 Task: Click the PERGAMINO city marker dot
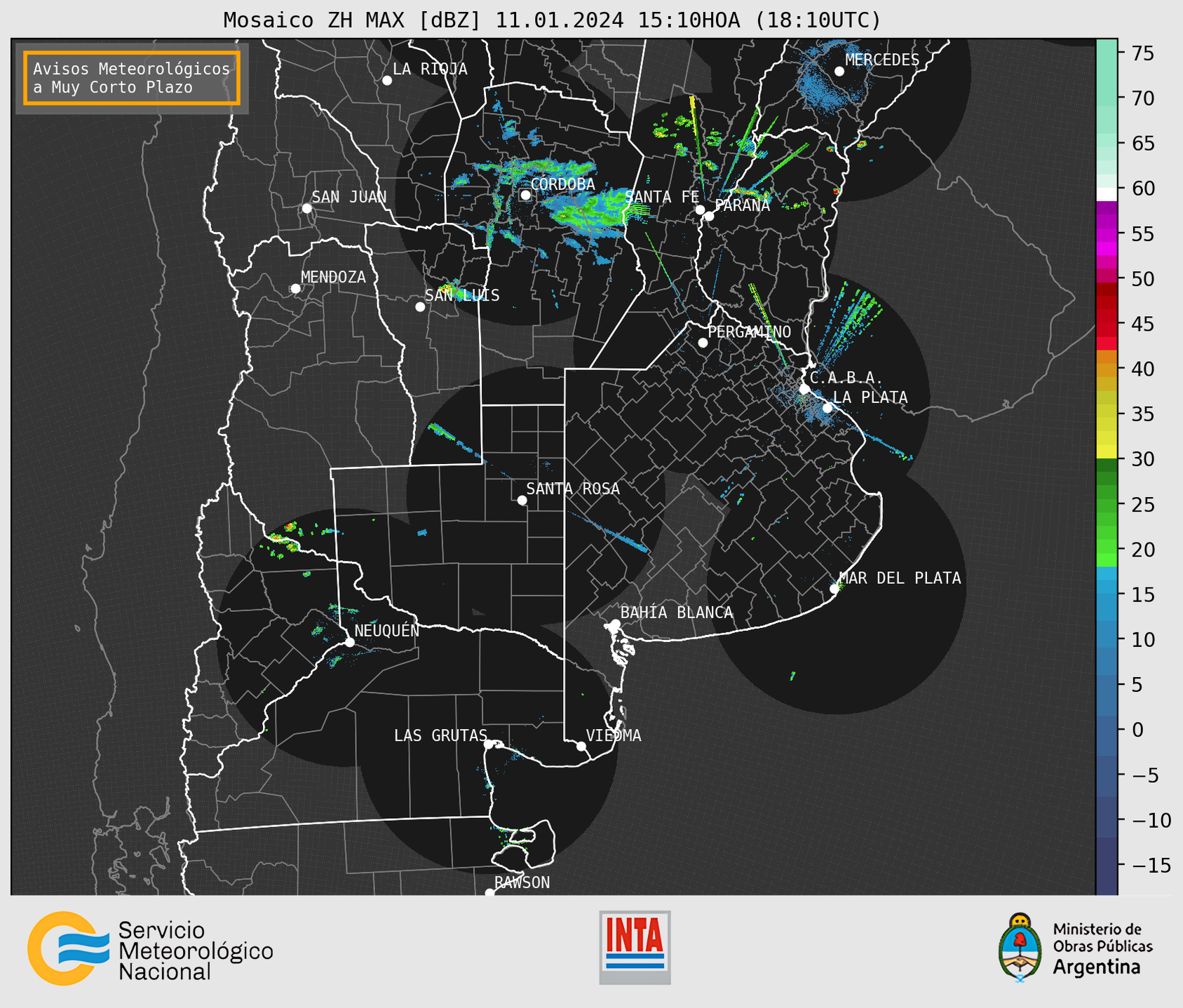(x=703, y=343)
